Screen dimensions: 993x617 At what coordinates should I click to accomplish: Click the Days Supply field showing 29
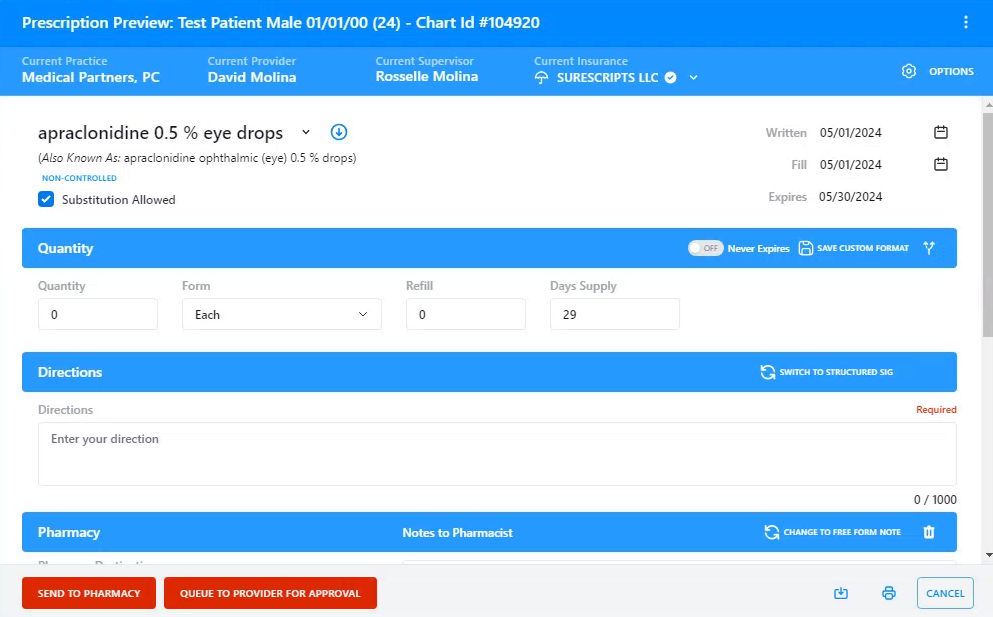615,314
